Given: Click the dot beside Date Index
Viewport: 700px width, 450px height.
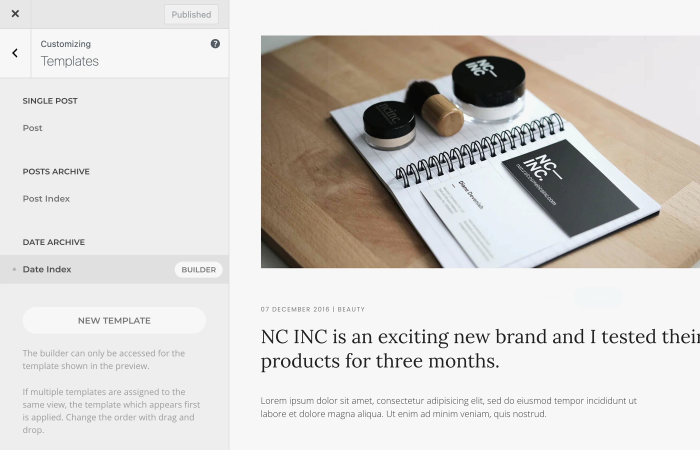Looking at the screenshot, I should coord(14,269).
